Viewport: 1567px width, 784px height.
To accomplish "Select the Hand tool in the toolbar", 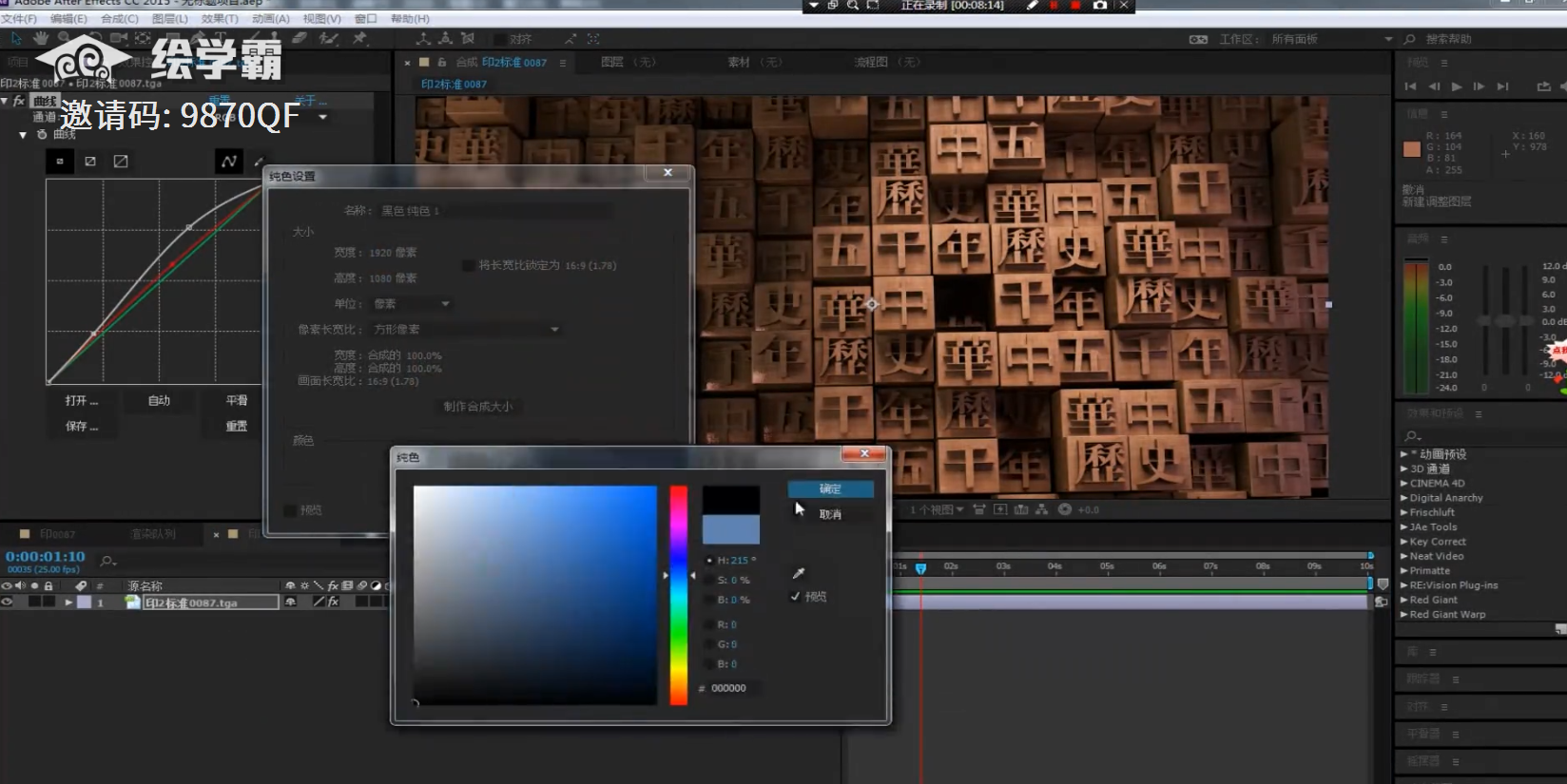I will (40, 38).
